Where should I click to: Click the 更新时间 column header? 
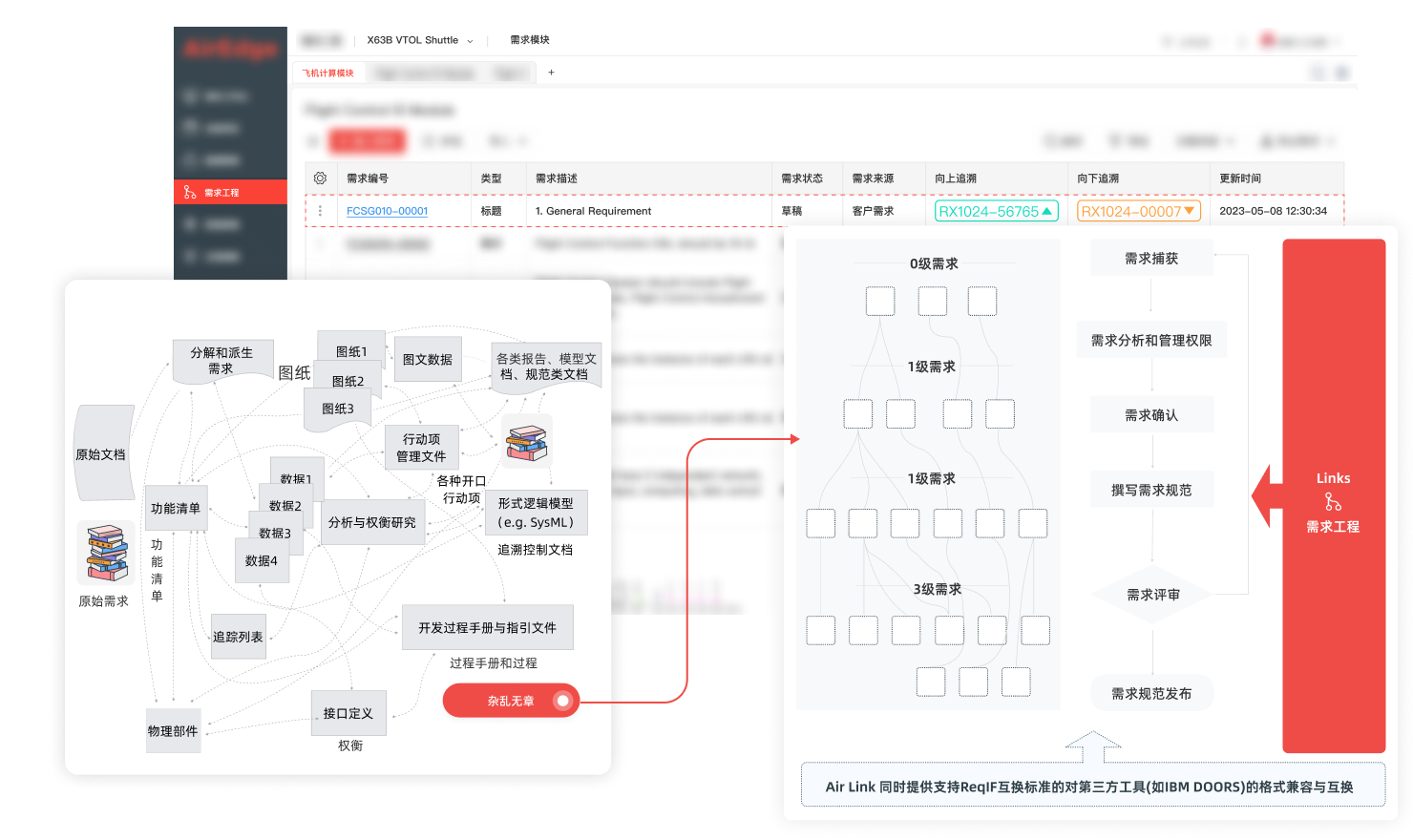pos(1240,178)
